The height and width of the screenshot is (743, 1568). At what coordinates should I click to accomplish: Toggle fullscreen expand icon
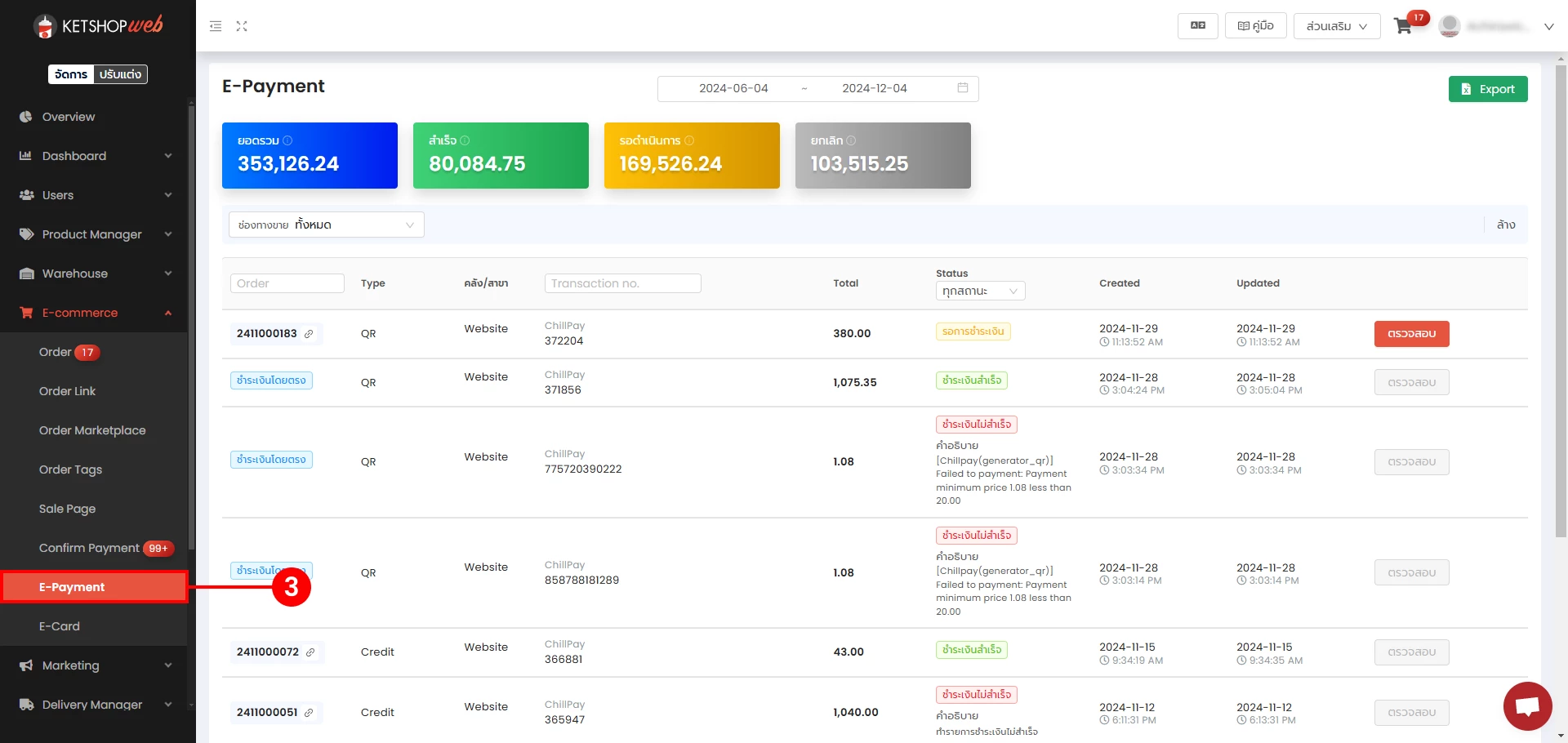(242, 26)
